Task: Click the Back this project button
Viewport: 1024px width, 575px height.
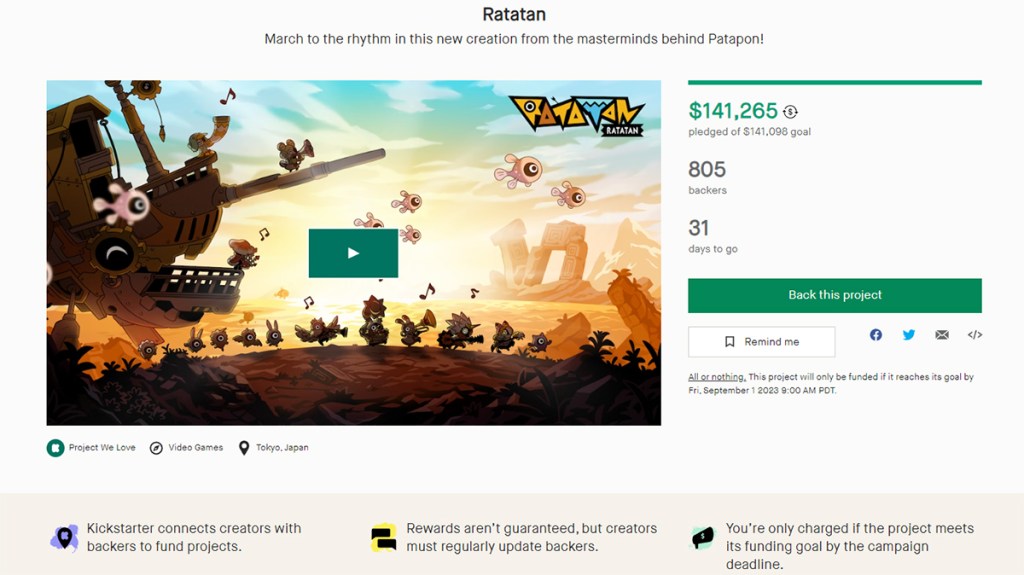Action: click(835, 295)
